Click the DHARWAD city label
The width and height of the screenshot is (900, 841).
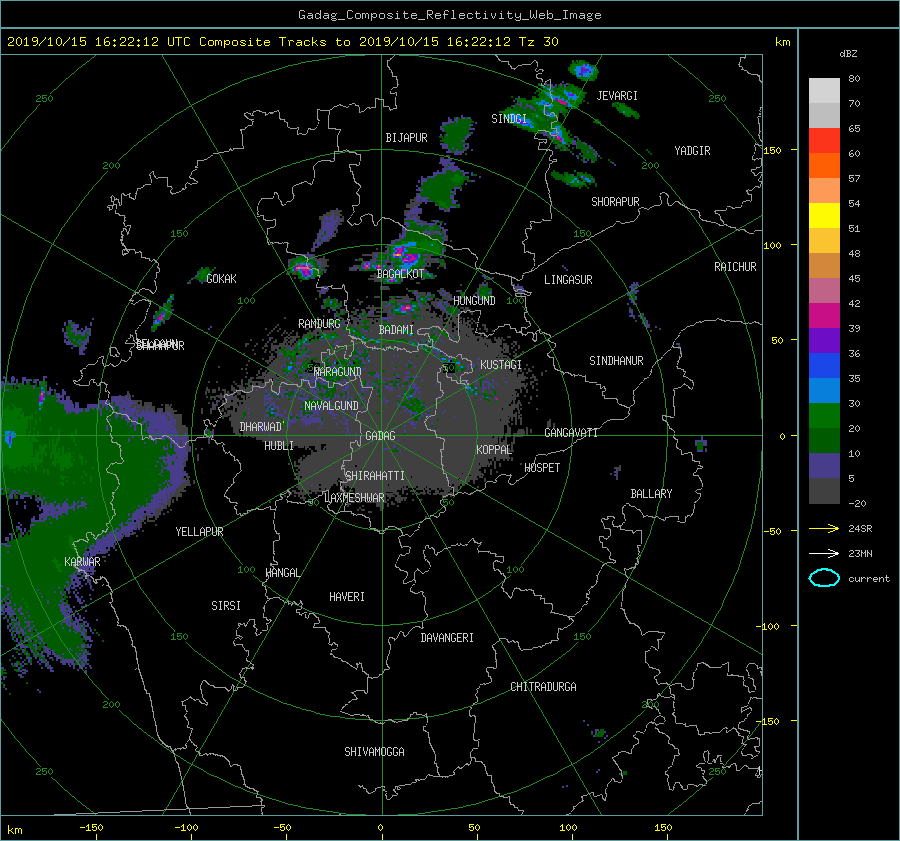click(261, 427)
